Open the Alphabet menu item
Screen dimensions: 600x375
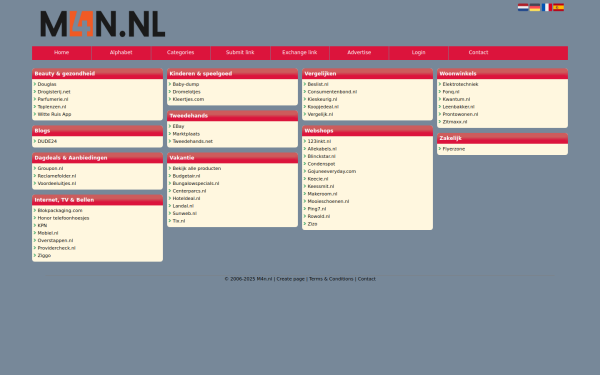click(x=121, y=52)
